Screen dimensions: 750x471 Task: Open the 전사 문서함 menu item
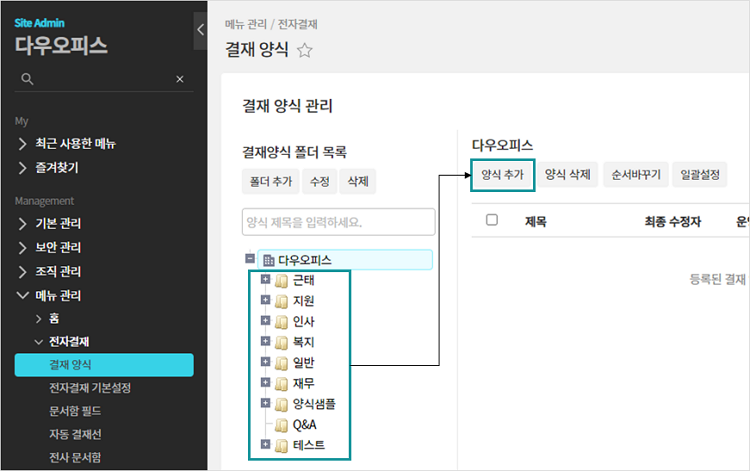[x=75, y=458]
